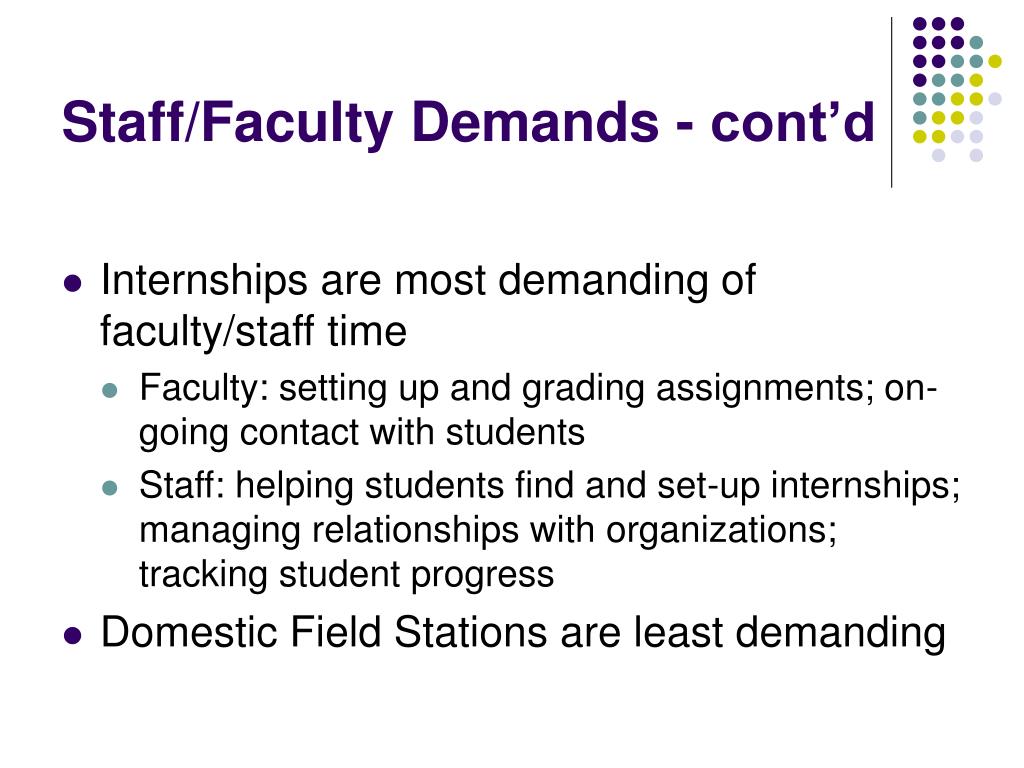Click the yellow dot at the decoration's lower left
1024x768 pixels.
[920, 136]
